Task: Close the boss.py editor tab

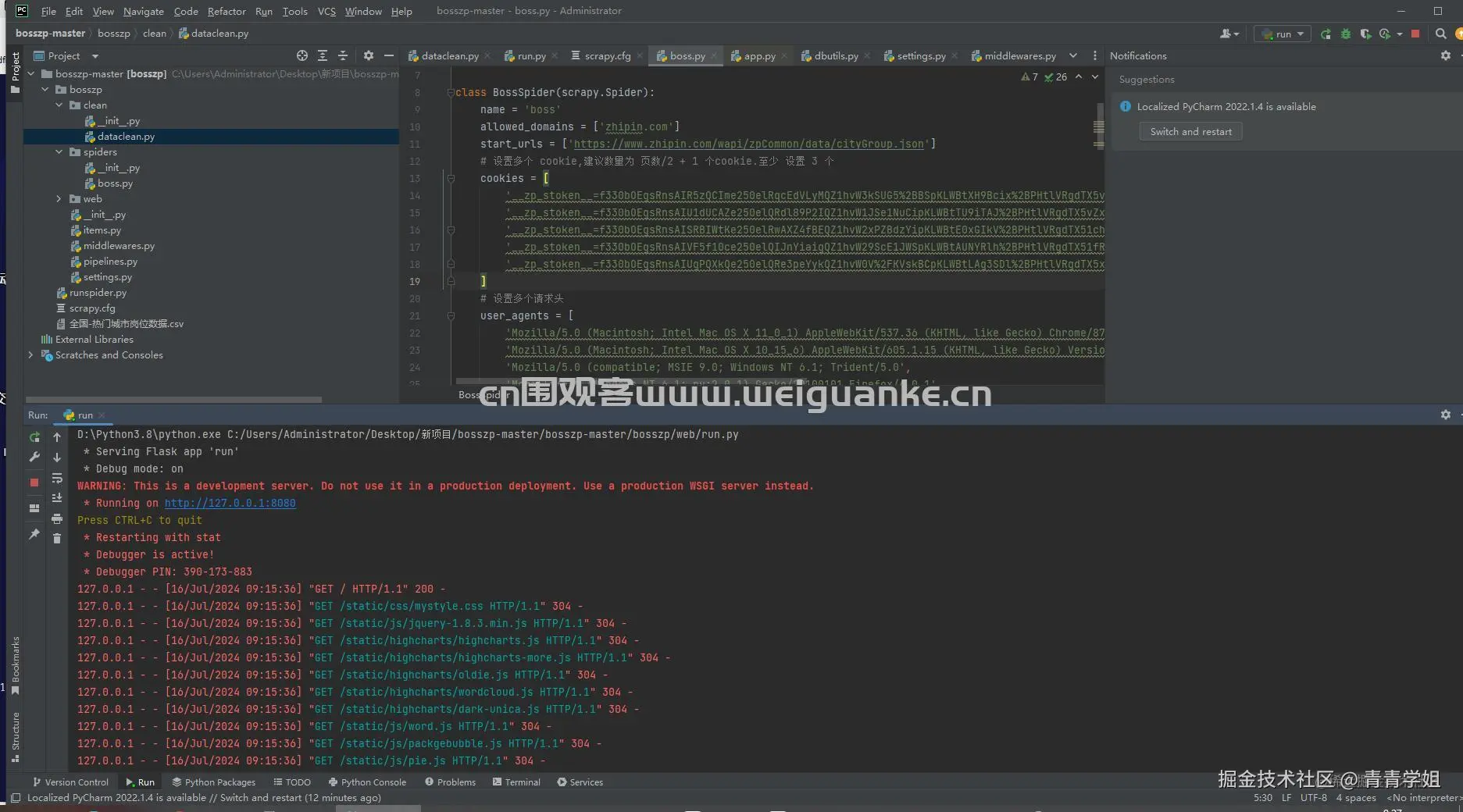Action: [x=714, y=56]
